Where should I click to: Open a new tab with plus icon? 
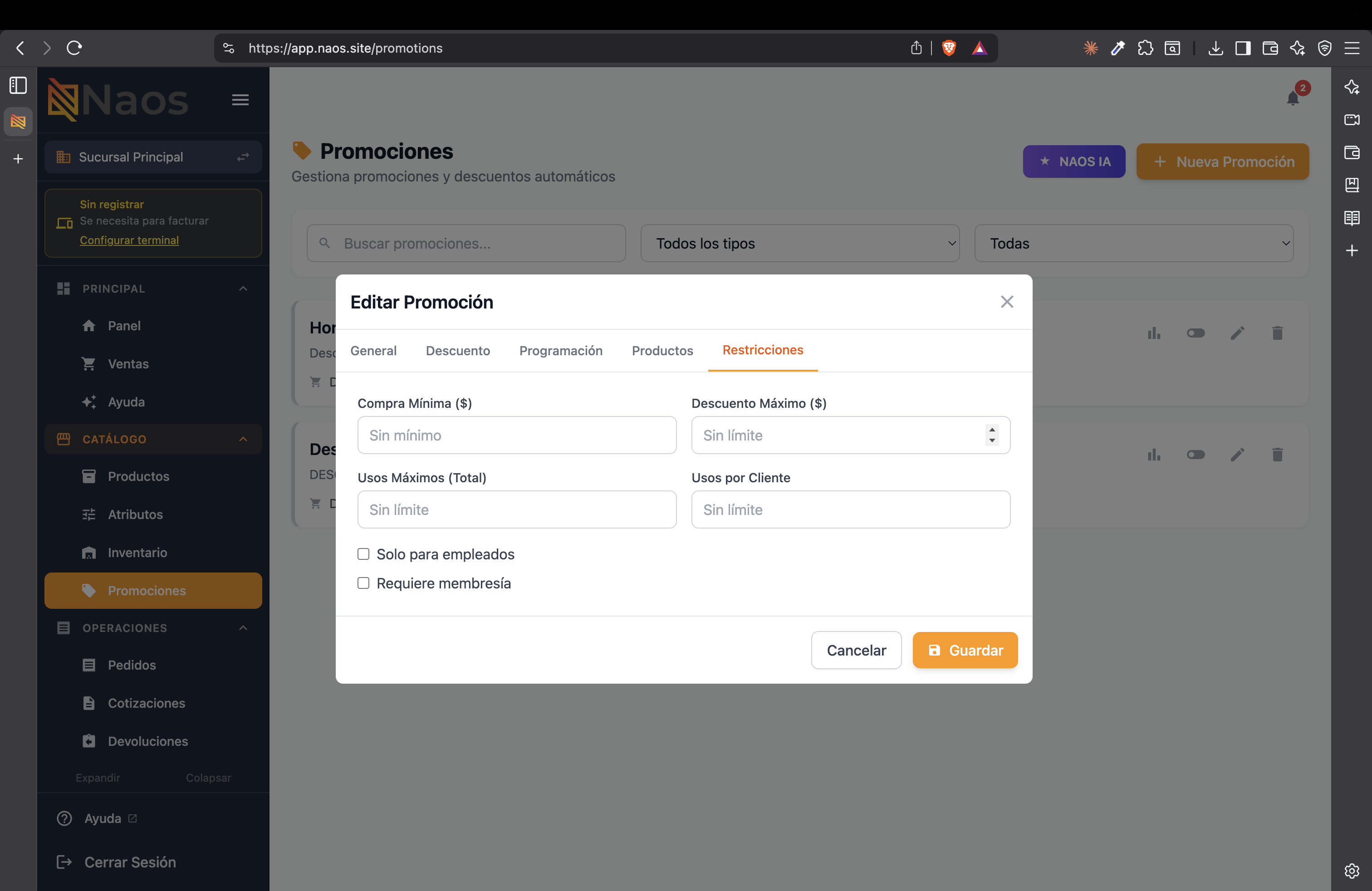[x=18, y=158]
